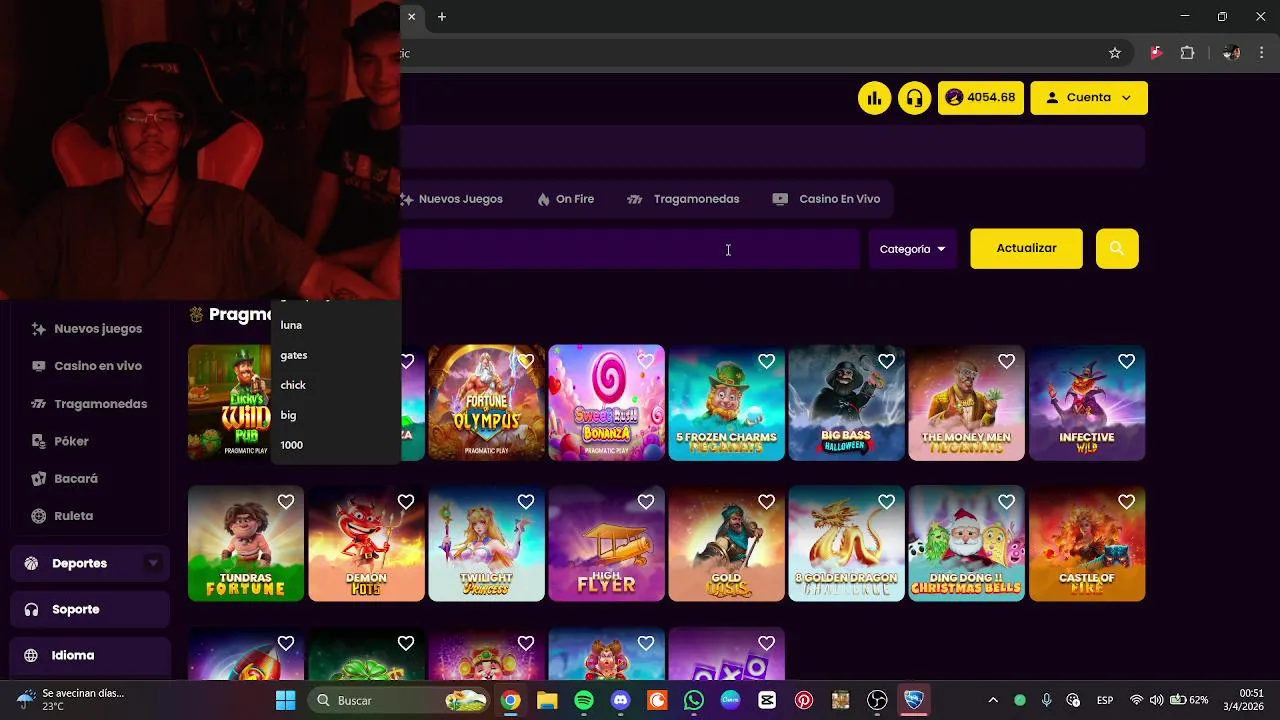Expand the Cuenta account menu
1280x720 pixels.
pyautogui.click(x=1089, y=98)
